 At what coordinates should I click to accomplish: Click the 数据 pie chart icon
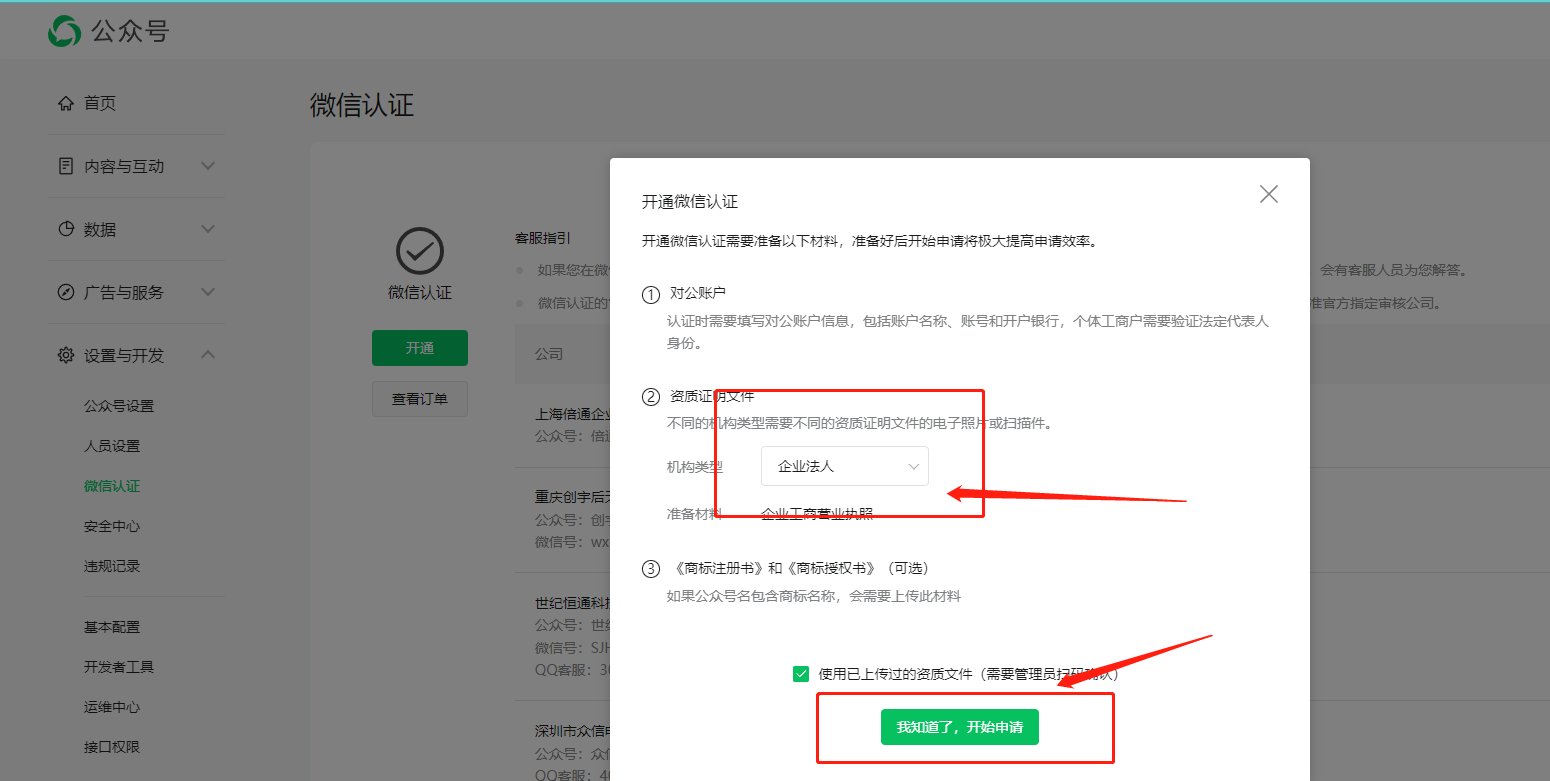66,229
